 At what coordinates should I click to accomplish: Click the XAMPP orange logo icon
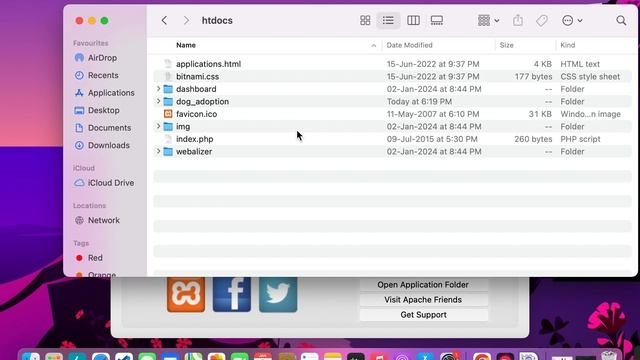coord(186,294)
